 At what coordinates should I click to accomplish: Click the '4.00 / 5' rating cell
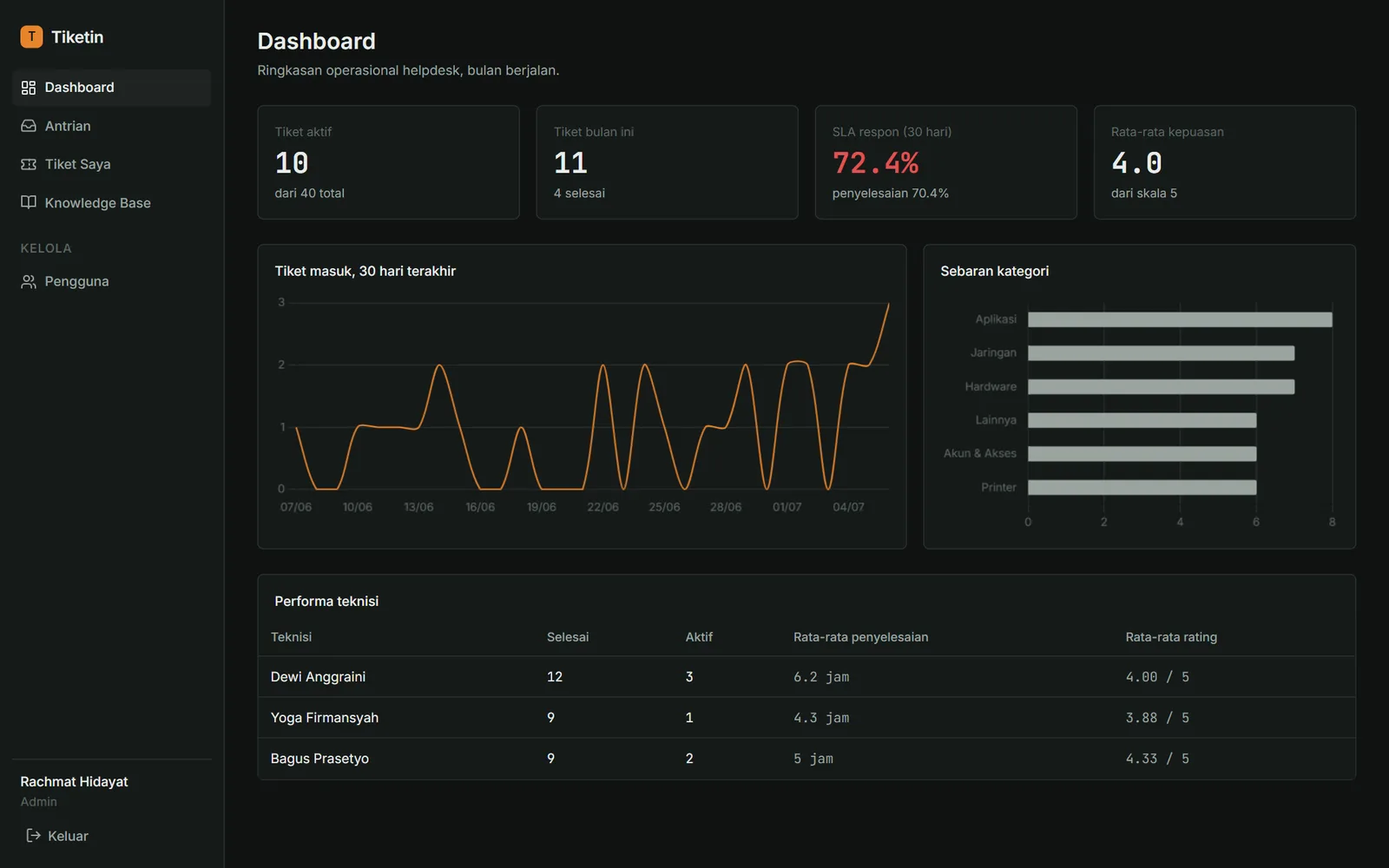pos(1157,677)
